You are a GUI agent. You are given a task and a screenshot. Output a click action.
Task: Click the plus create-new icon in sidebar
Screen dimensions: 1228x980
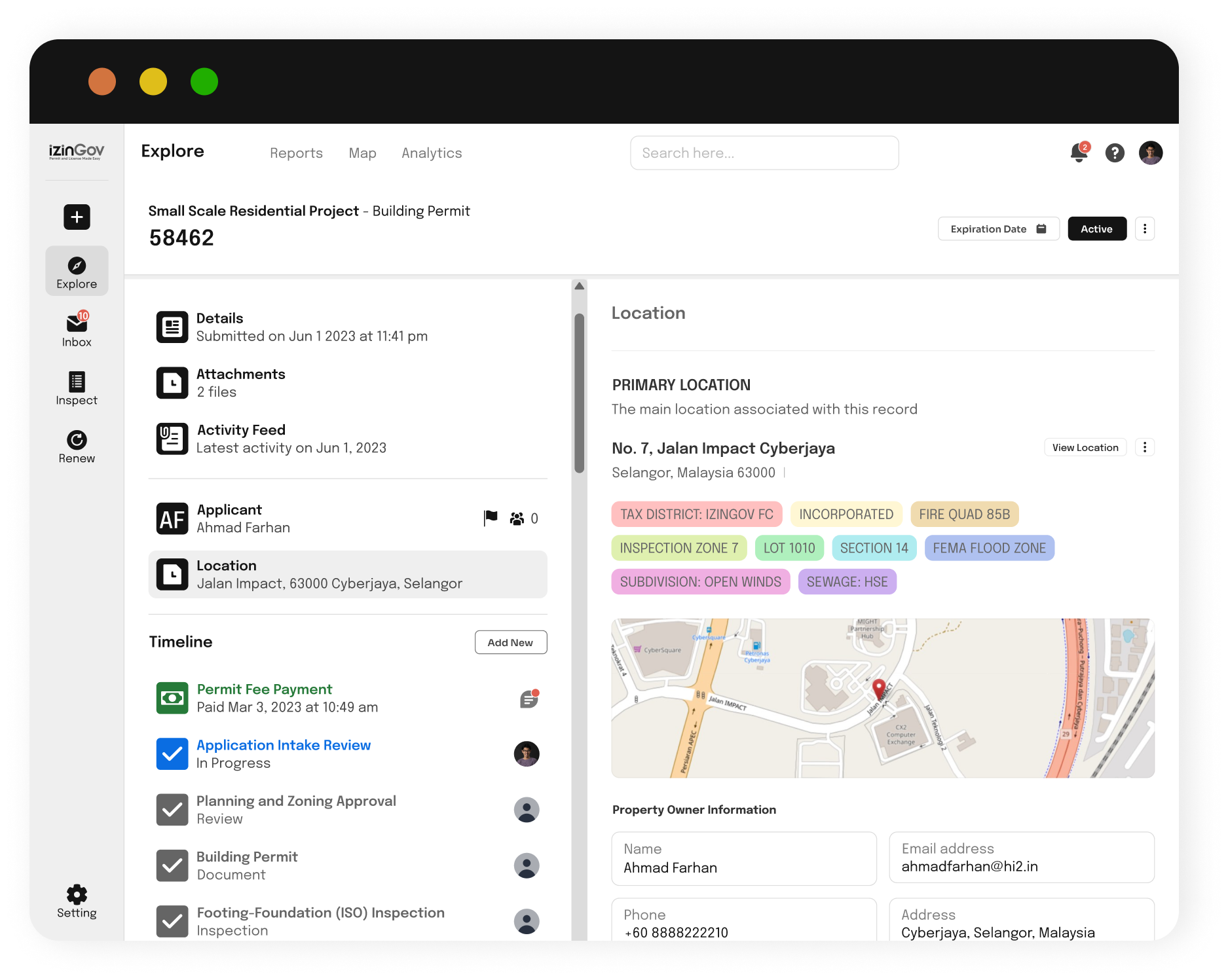coord(77,217)
